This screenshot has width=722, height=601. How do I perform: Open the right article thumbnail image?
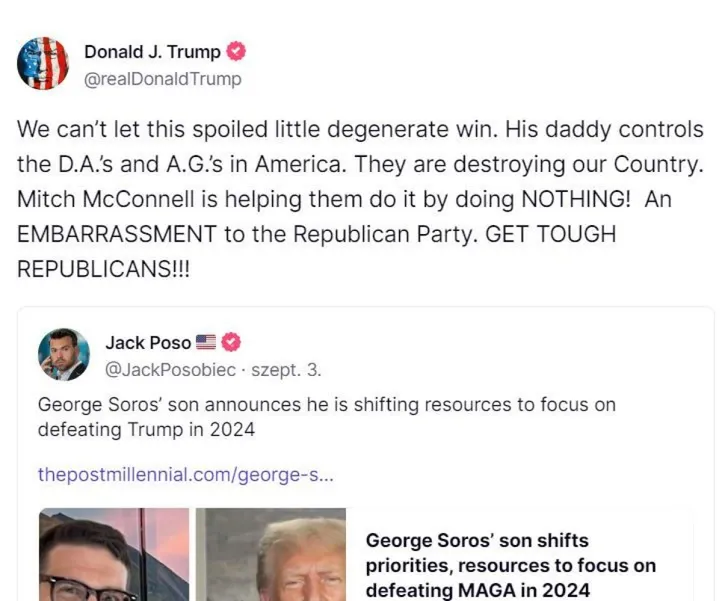click(x=271, y=555)
